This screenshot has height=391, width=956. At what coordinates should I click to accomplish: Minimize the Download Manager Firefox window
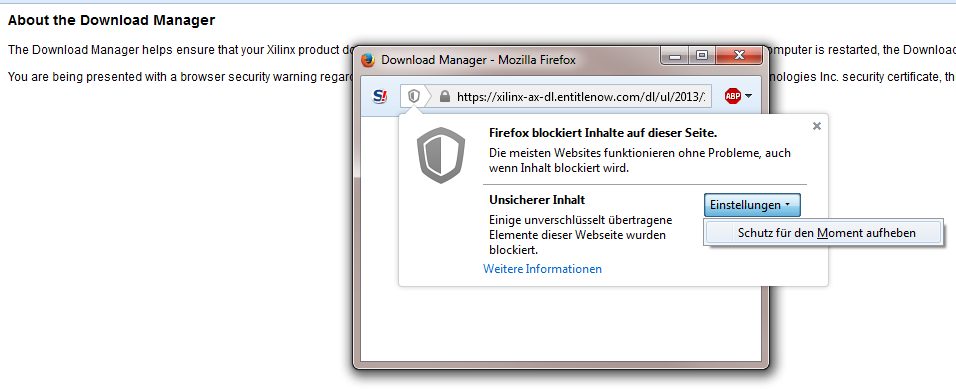[676, 57]
